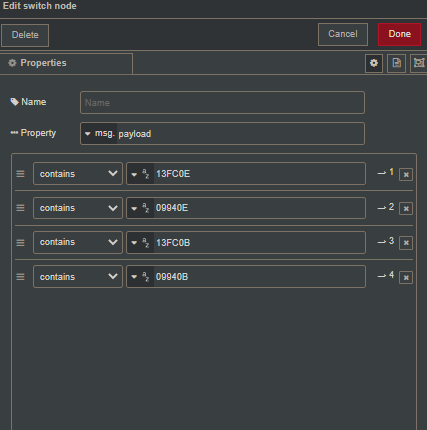Click output arrow 4 label
Viewport: 427px width, 430px height.
386,275
